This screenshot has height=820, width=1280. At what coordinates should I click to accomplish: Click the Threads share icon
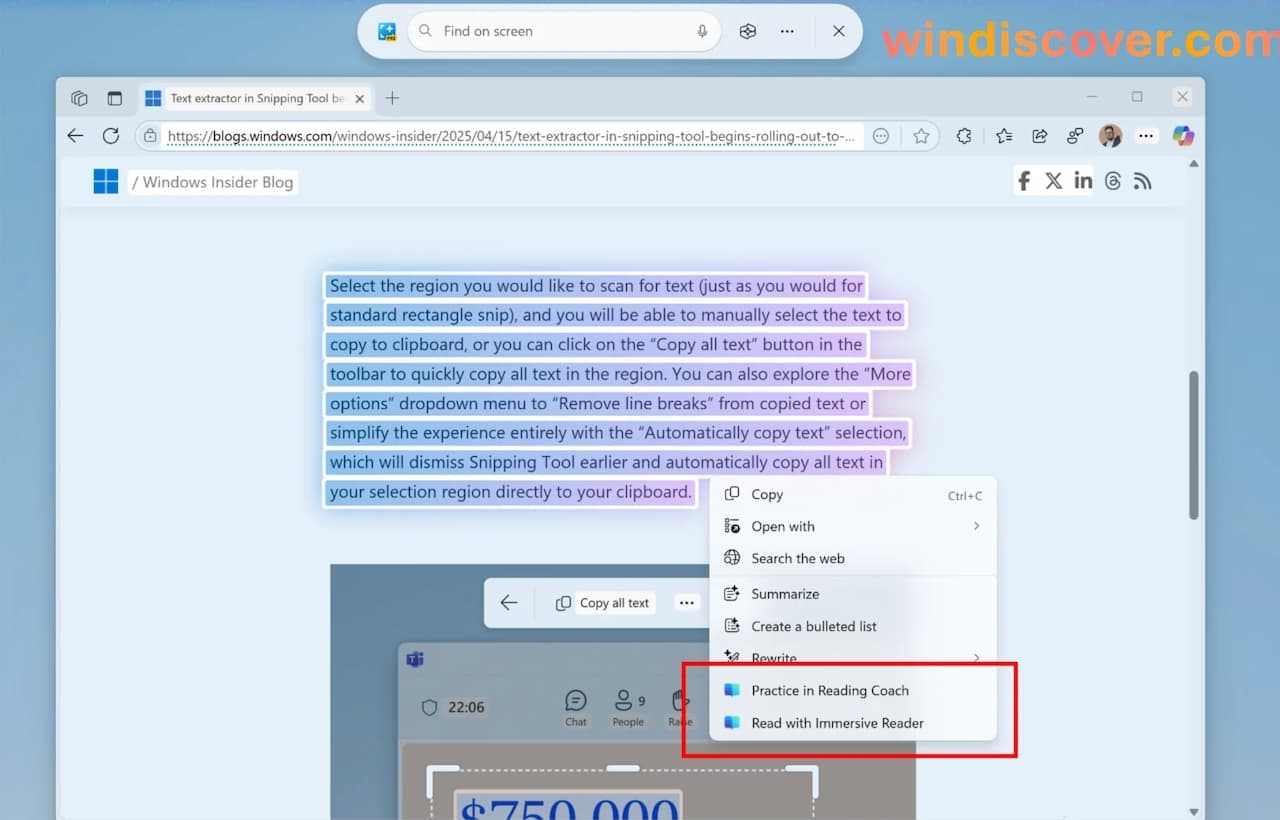(x=1113, y=181)
